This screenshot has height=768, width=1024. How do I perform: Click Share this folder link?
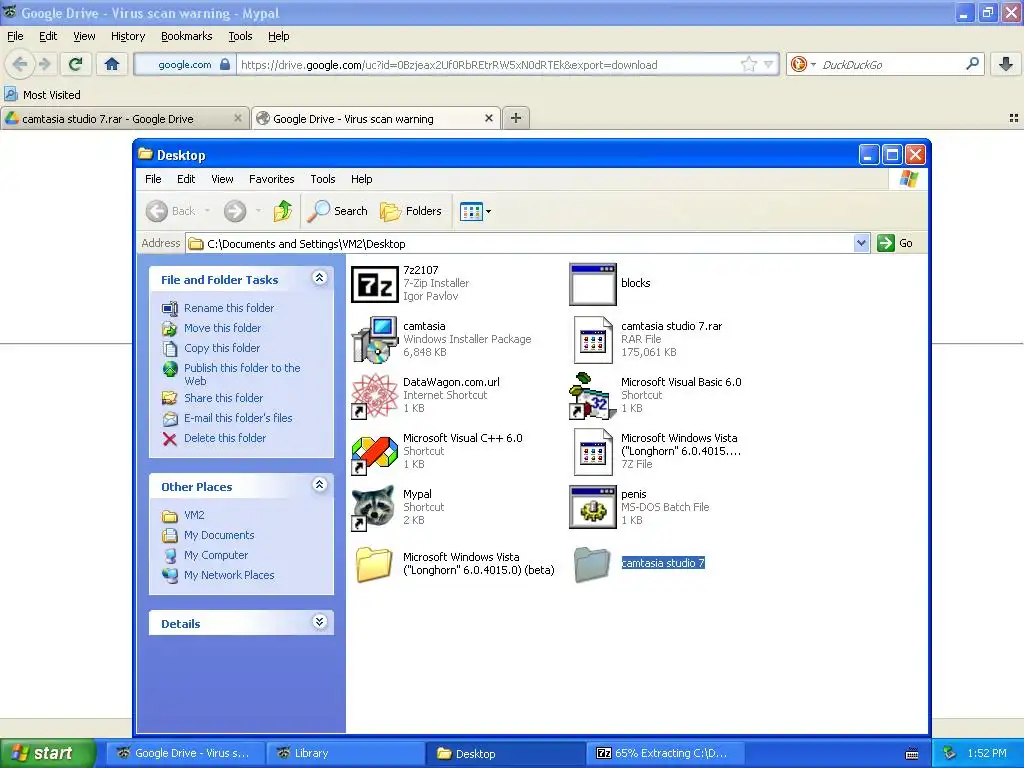[223, 398]
